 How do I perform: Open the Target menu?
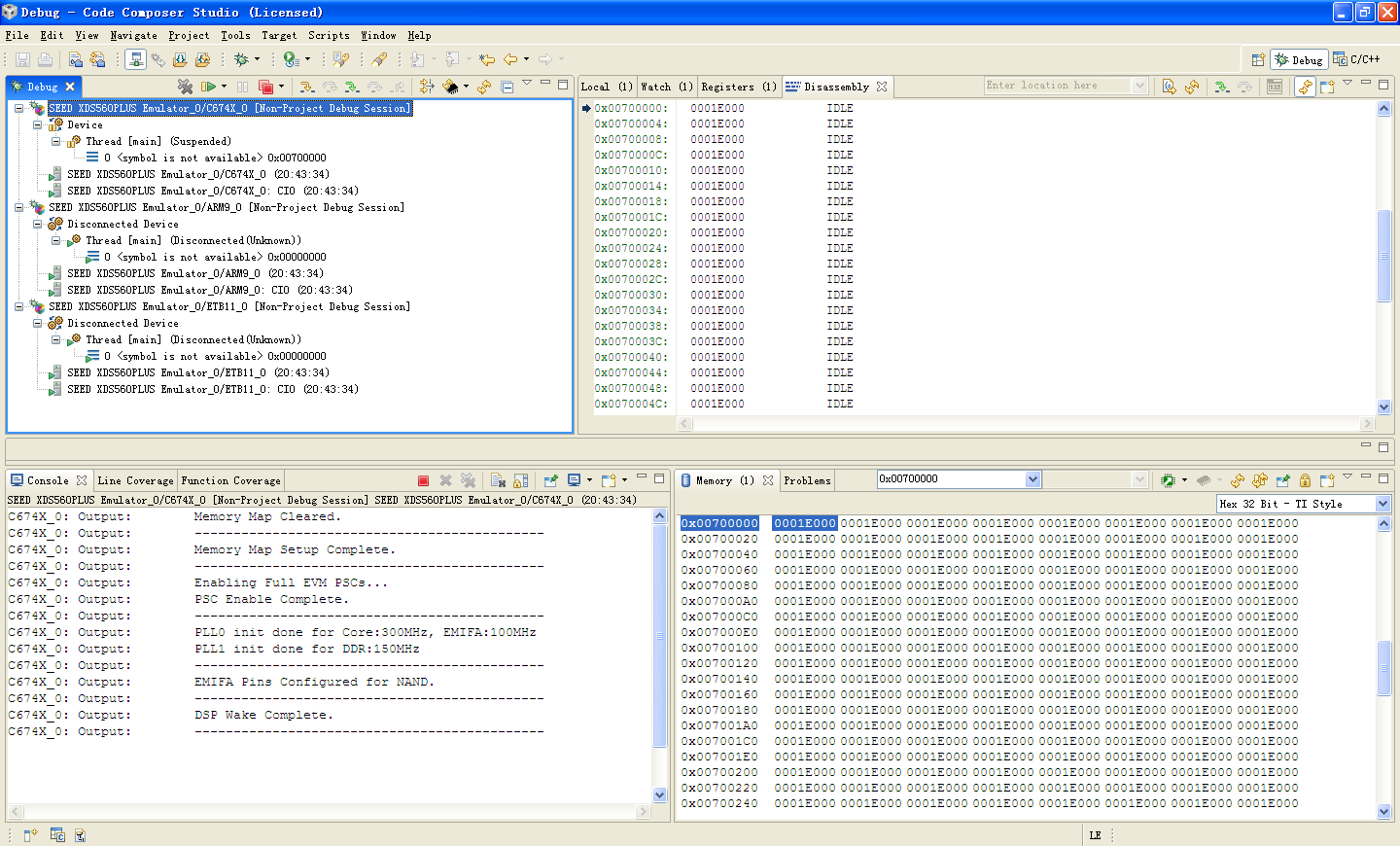(x=279, y=35)
